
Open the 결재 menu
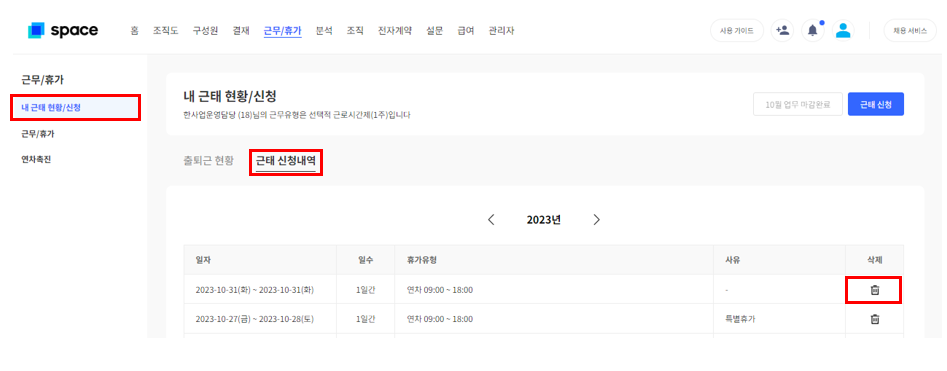241,30
